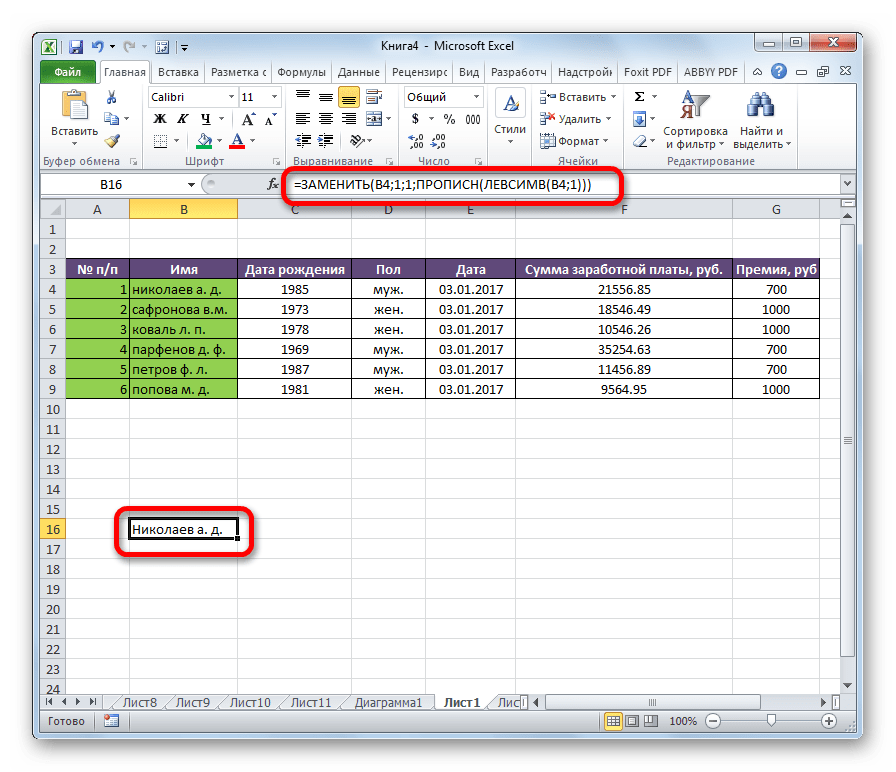Click the Файл button
The image size is (896, 772).
68,72
